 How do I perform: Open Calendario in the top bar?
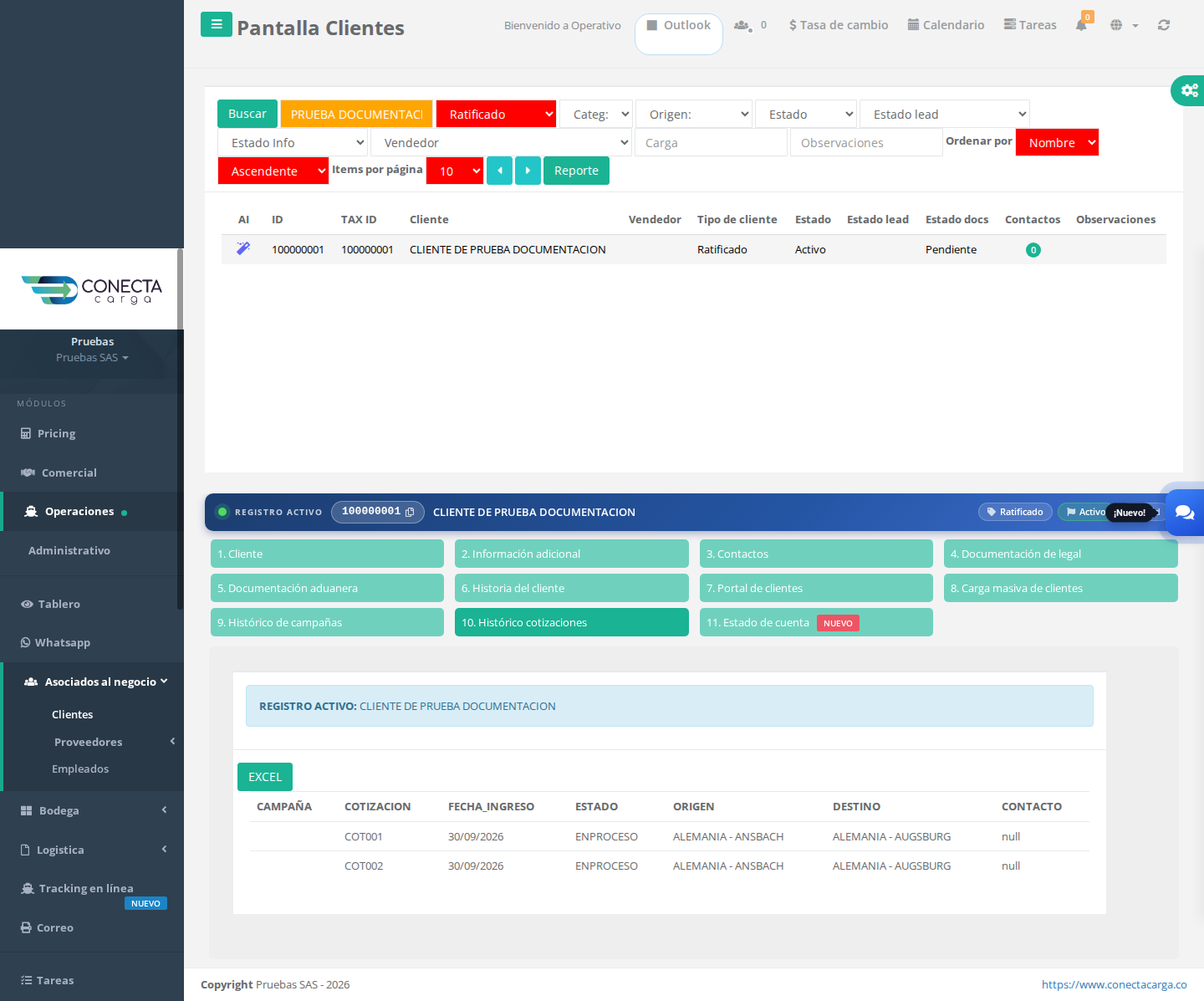tap(946, 25)
